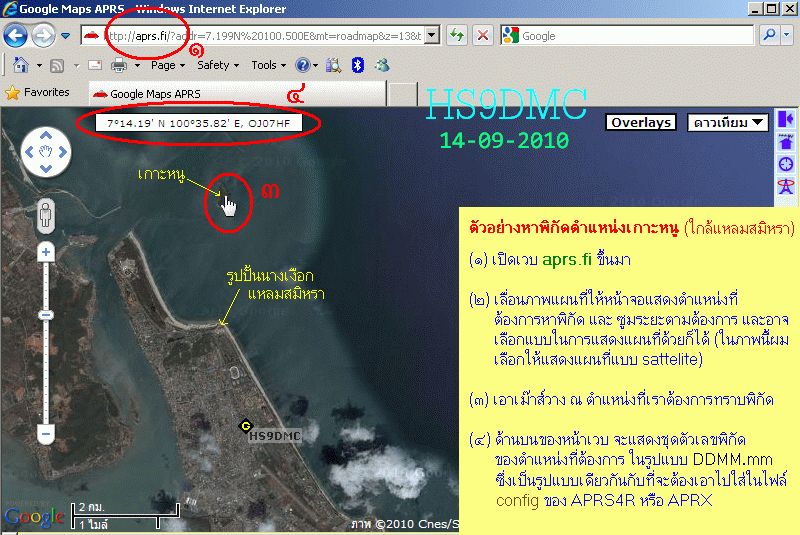Click the Bluetooth toolbar icon

click(358, 65)
